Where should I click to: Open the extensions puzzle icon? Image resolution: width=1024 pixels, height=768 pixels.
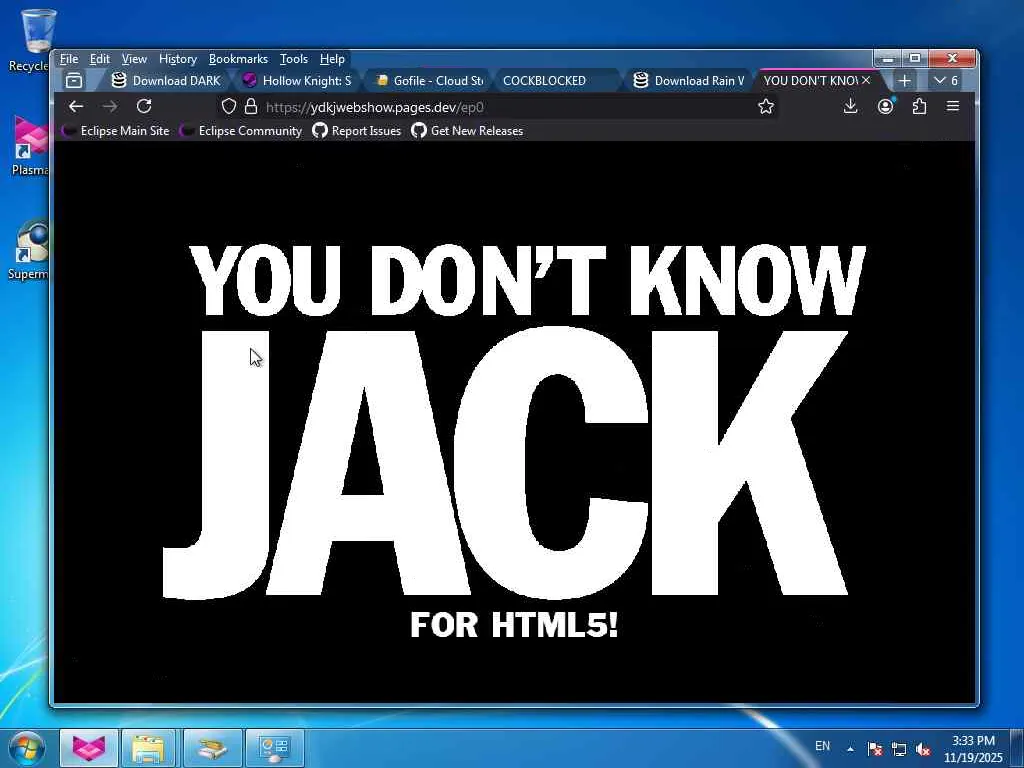(x=920, y=106)
